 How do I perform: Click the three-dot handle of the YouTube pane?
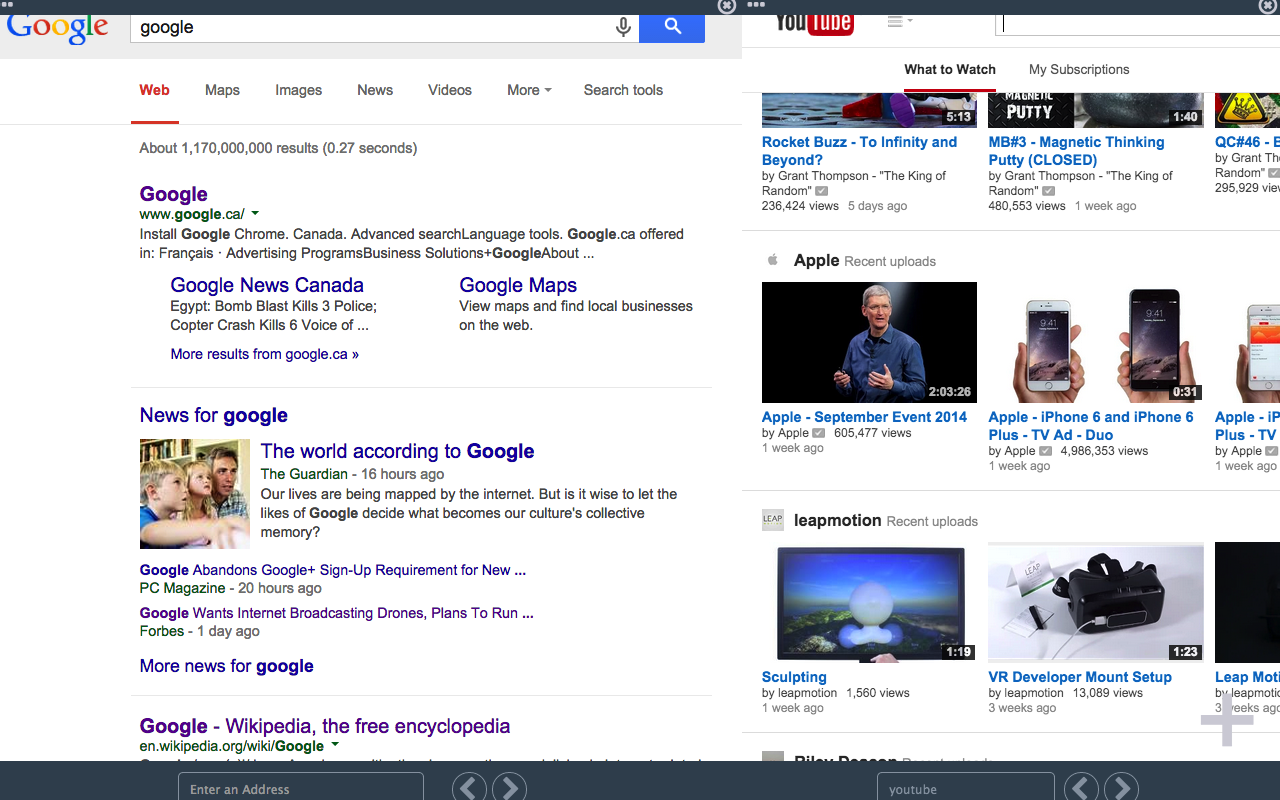[756, 5]
